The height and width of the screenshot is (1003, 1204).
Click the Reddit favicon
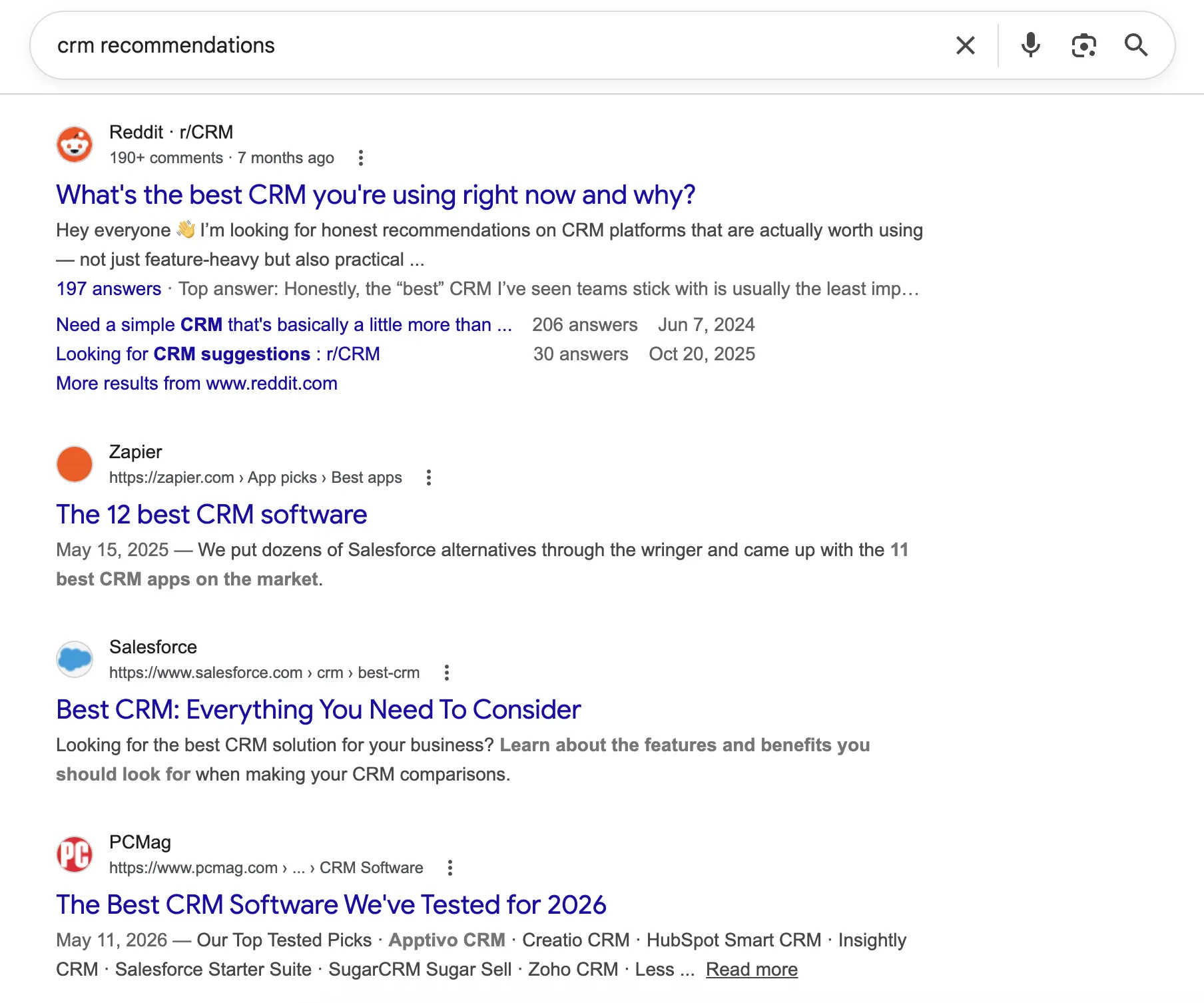pyautogui.click(x=75, y=145)
